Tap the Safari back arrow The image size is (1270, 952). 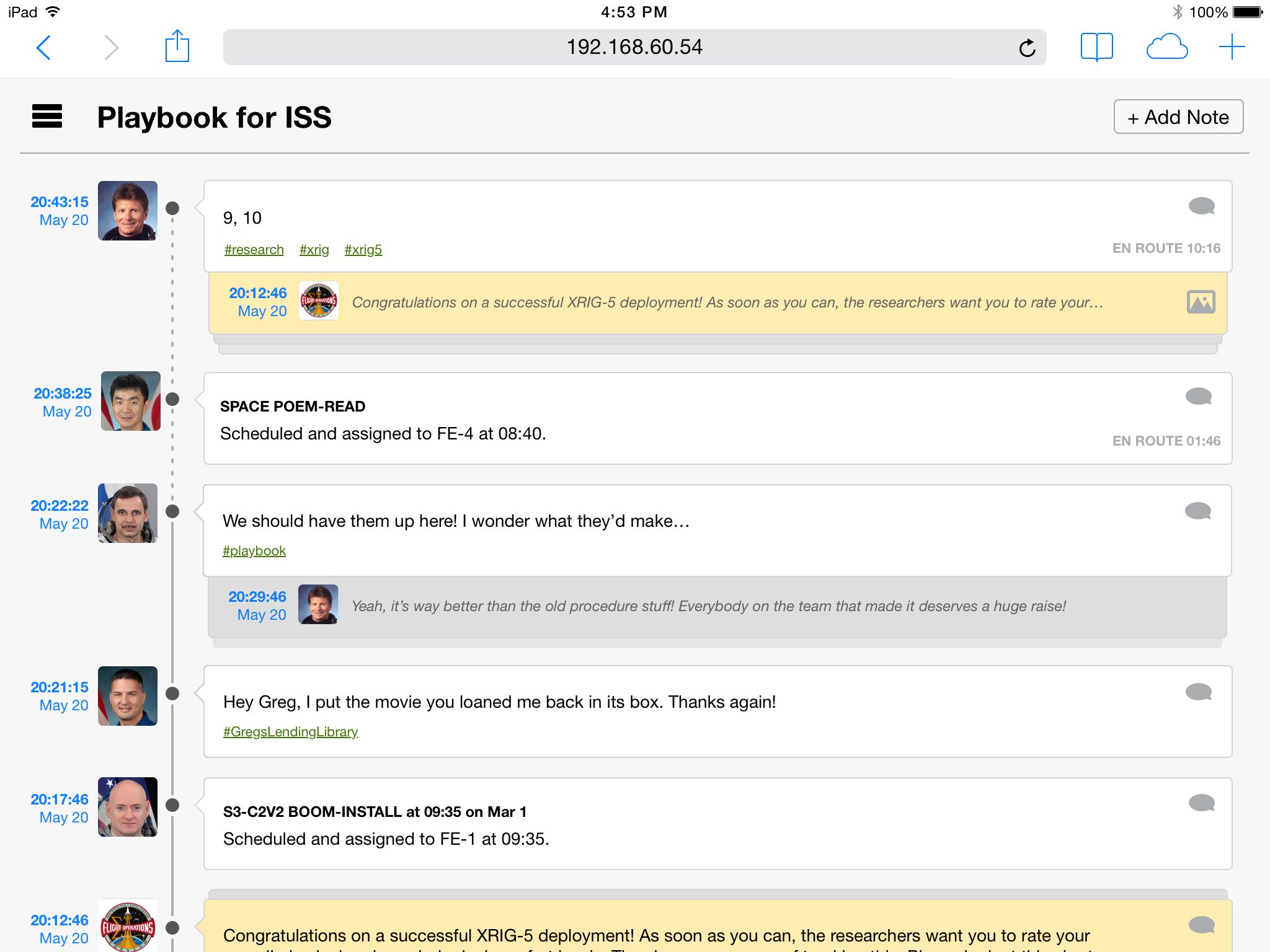(43, 47)
